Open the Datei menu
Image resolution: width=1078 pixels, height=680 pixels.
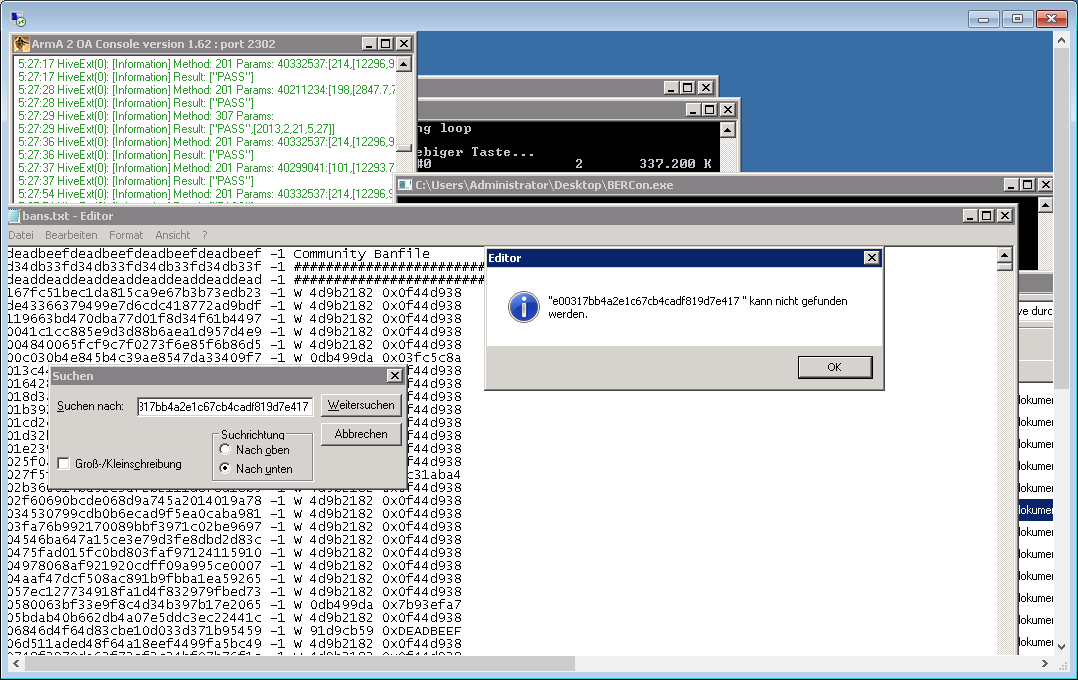tap(21, 235)
